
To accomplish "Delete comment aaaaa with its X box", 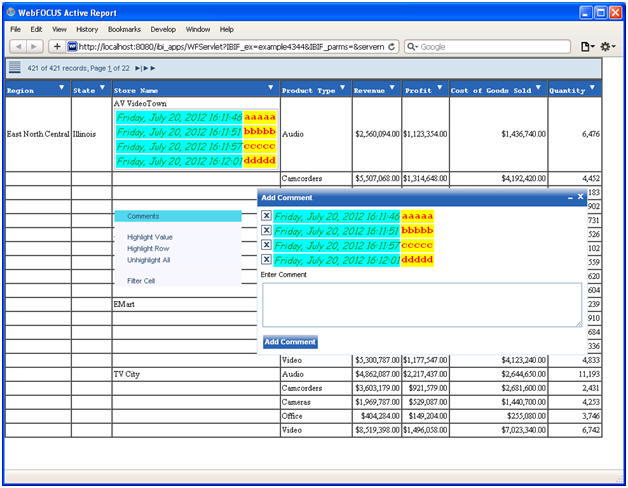I will (266, 216).
